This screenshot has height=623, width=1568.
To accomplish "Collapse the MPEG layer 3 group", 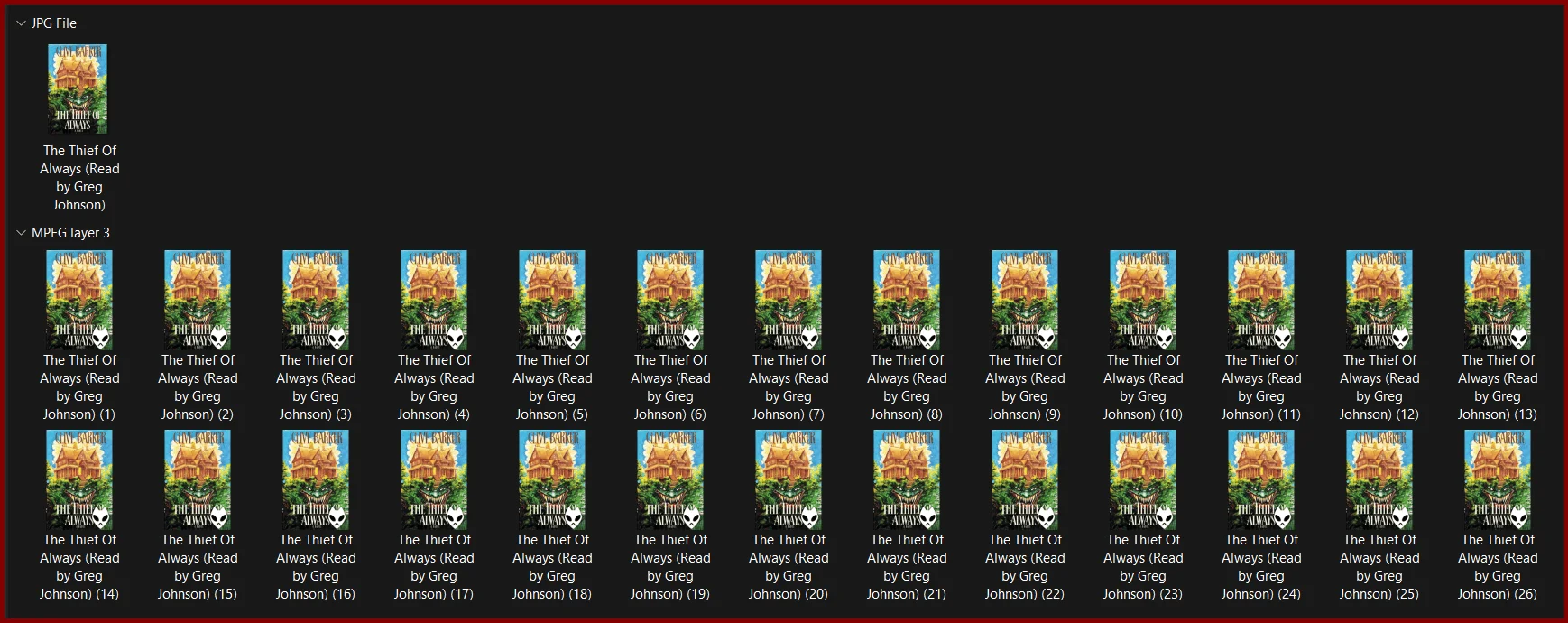I will pyautogui.click(x=21, y=233).
